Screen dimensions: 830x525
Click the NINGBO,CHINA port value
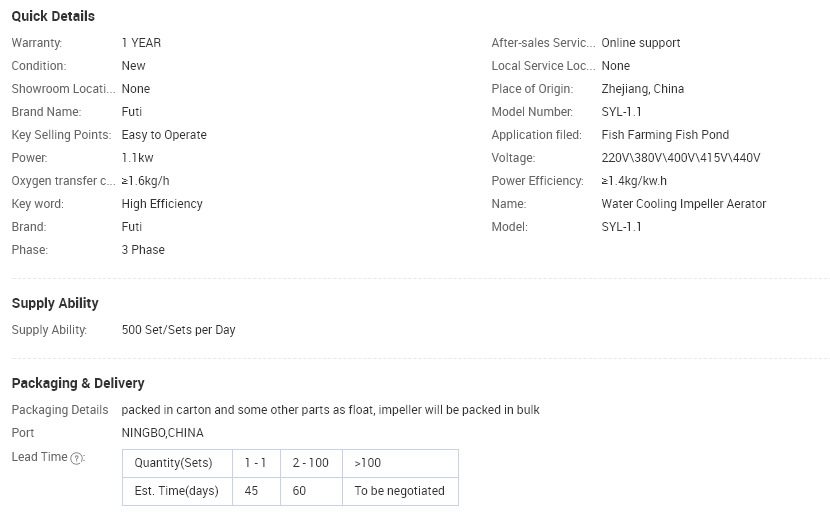pyautogui.click(x=163, y=433)
